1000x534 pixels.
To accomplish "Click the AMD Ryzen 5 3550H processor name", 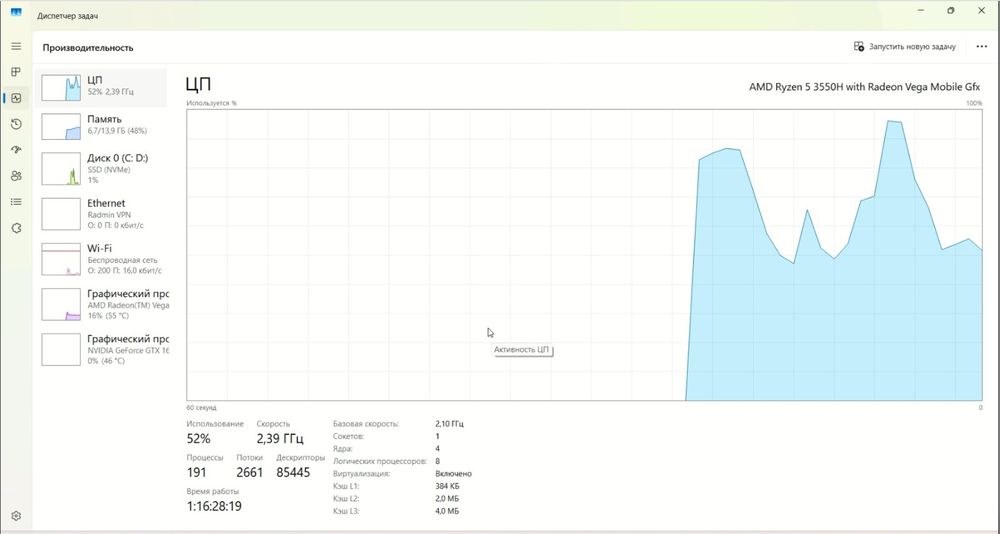I will tap(865, 87).
